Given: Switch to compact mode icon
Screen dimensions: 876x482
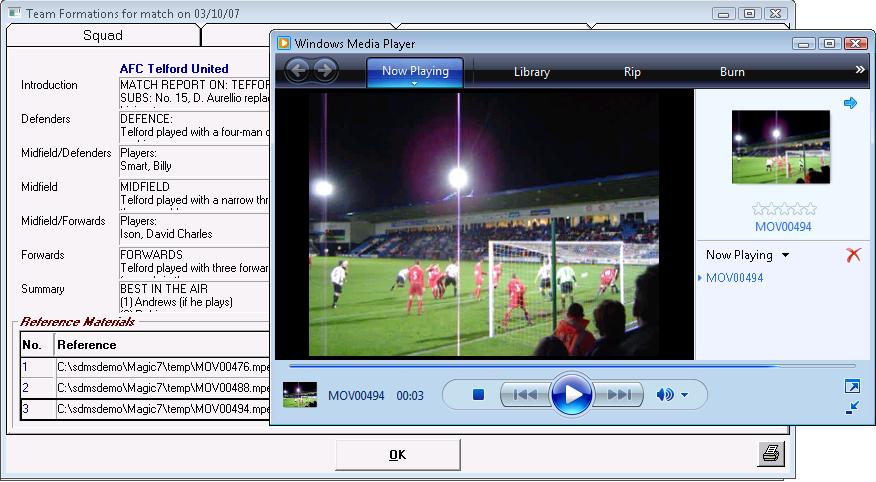Looking at the screenshot, I should 853,408.
